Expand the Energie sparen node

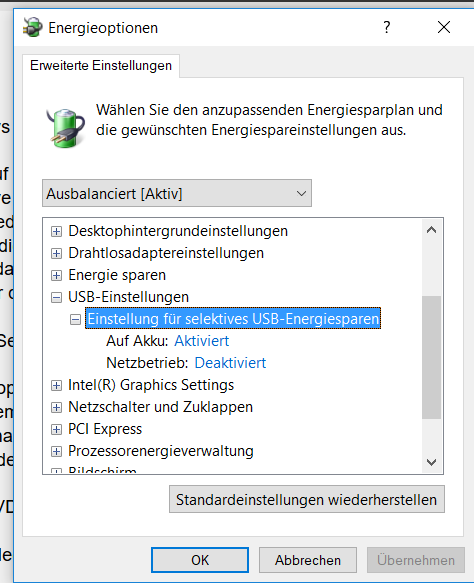coord(56,276)
